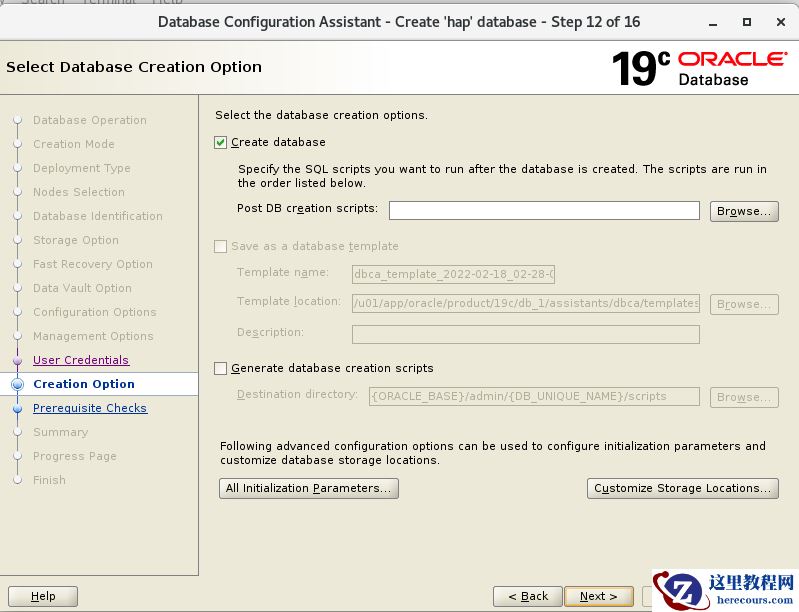Click the Database Identification step
Viewport: 799px width, 612px height.
pyautogui.click(x=98, y=216)
